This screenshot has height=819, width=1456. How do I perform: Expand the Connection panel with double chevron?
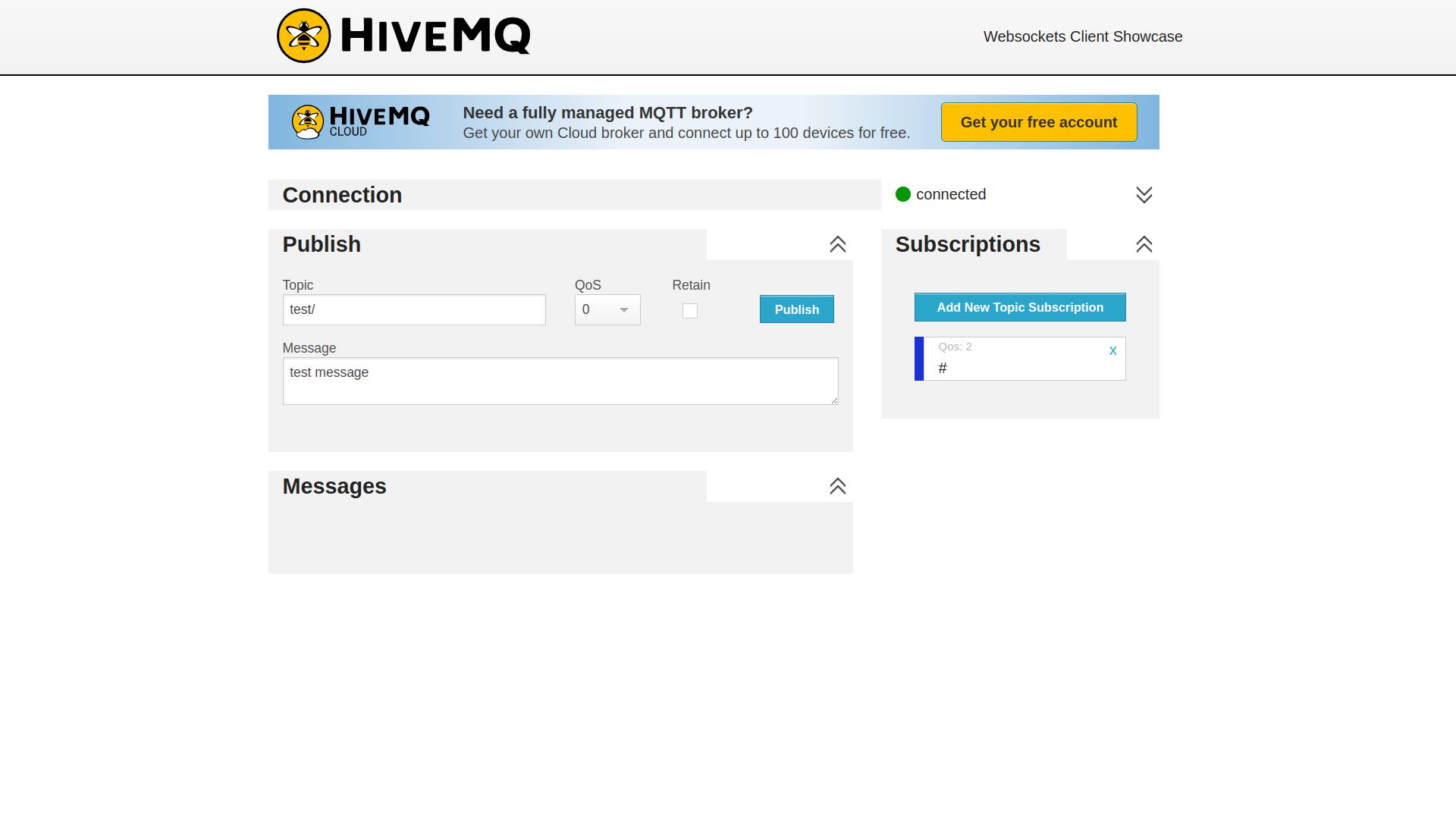[1144, 195]
